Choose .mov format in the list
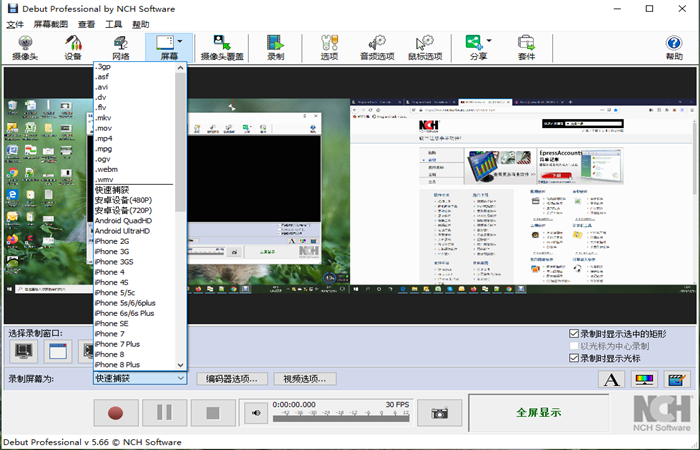 (134, 128)
